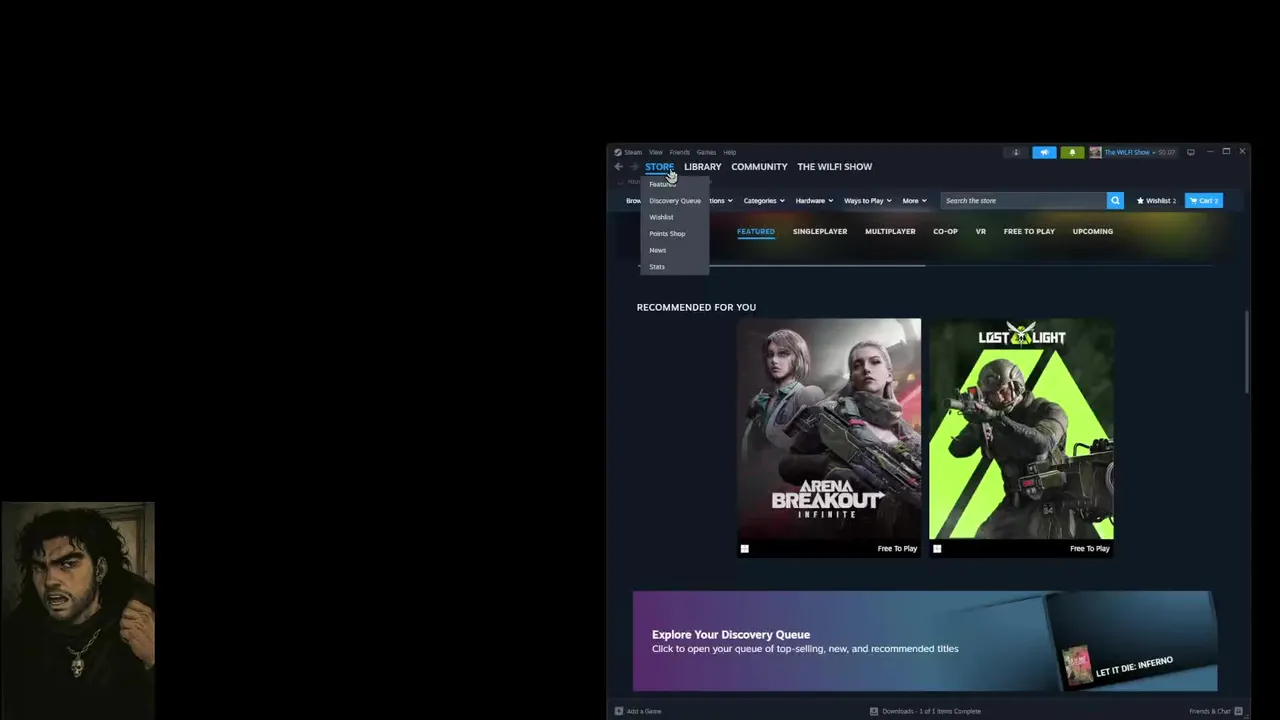The height and width of the screenshot is (720, 1280).
Task: Open the green notifications bell
Action: pyautogui.click(x=1072, y=152)
